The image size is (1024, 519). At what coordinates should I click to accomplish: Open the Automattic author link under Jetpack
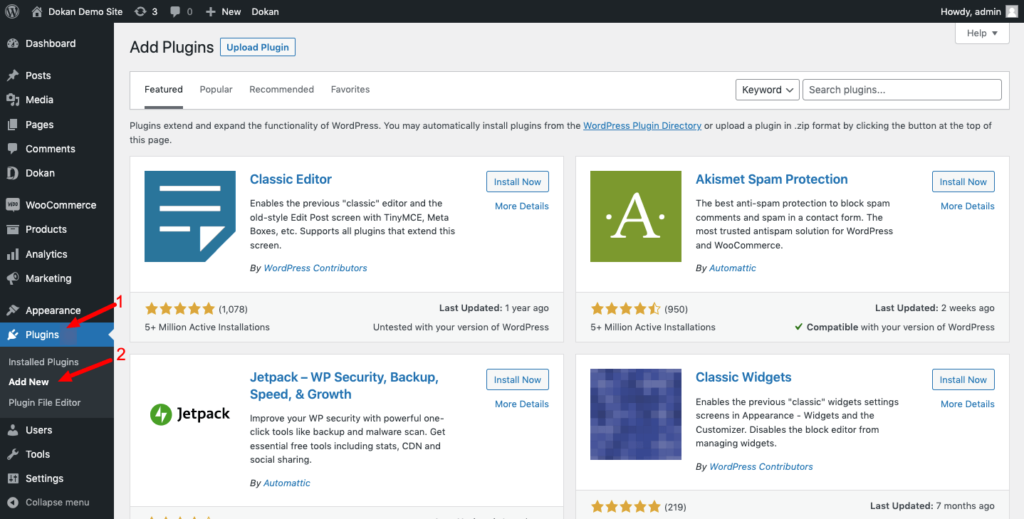tap(287, 483)
